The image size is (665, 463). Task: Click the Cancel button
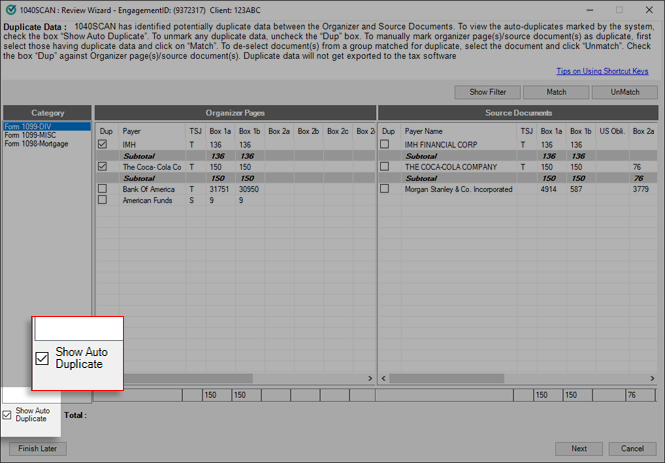coord(632,449)
